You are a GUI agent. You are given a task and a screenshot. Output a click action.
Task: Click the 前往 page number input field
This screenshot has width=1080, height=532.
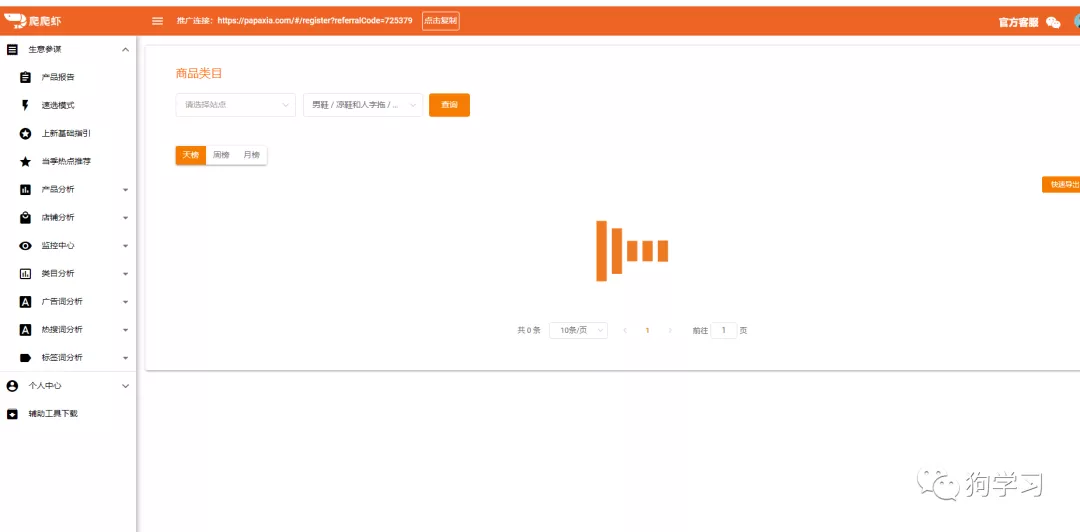click(x=724, y=331)
